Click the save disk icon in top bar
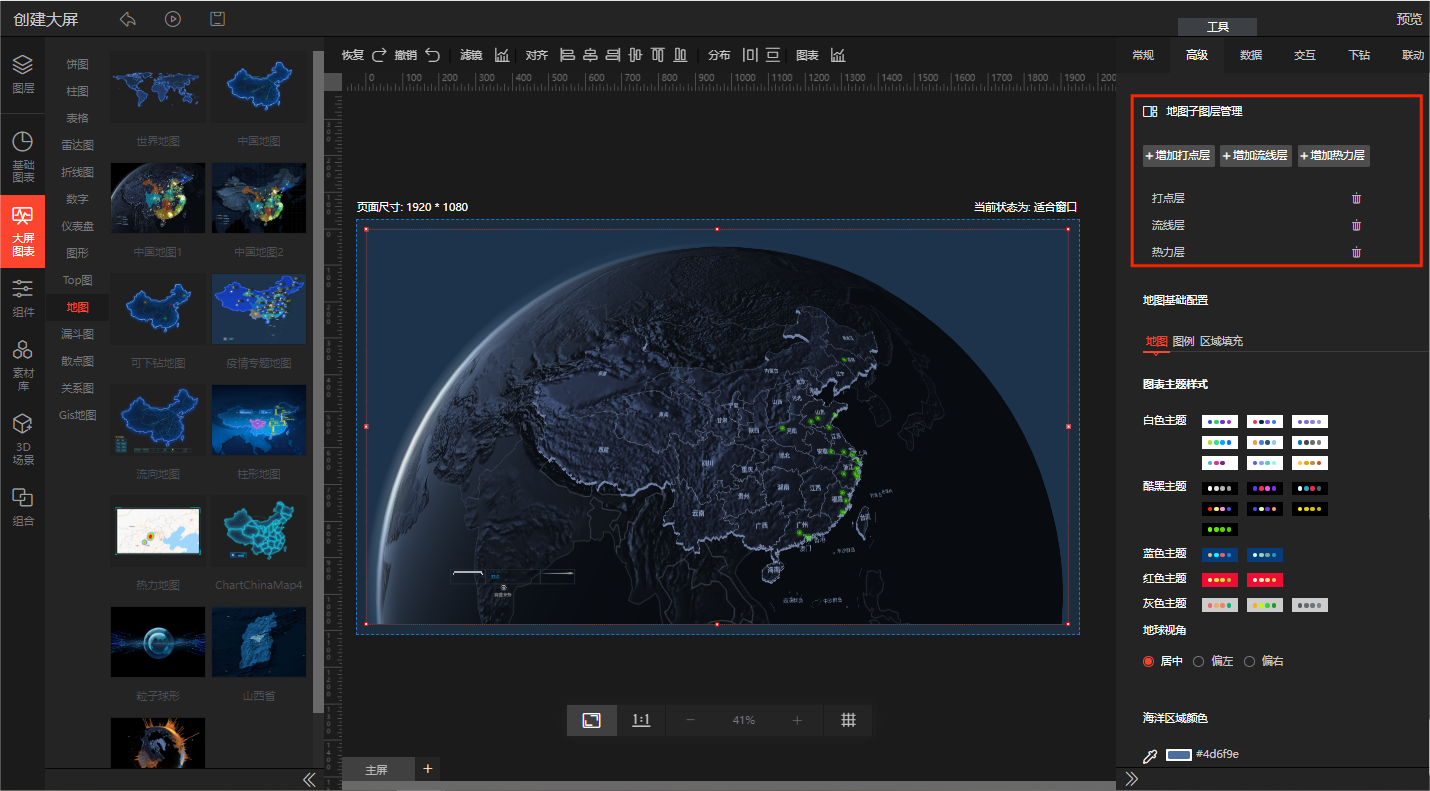Viewport: 1430px width, 791px height. (217, 19)
